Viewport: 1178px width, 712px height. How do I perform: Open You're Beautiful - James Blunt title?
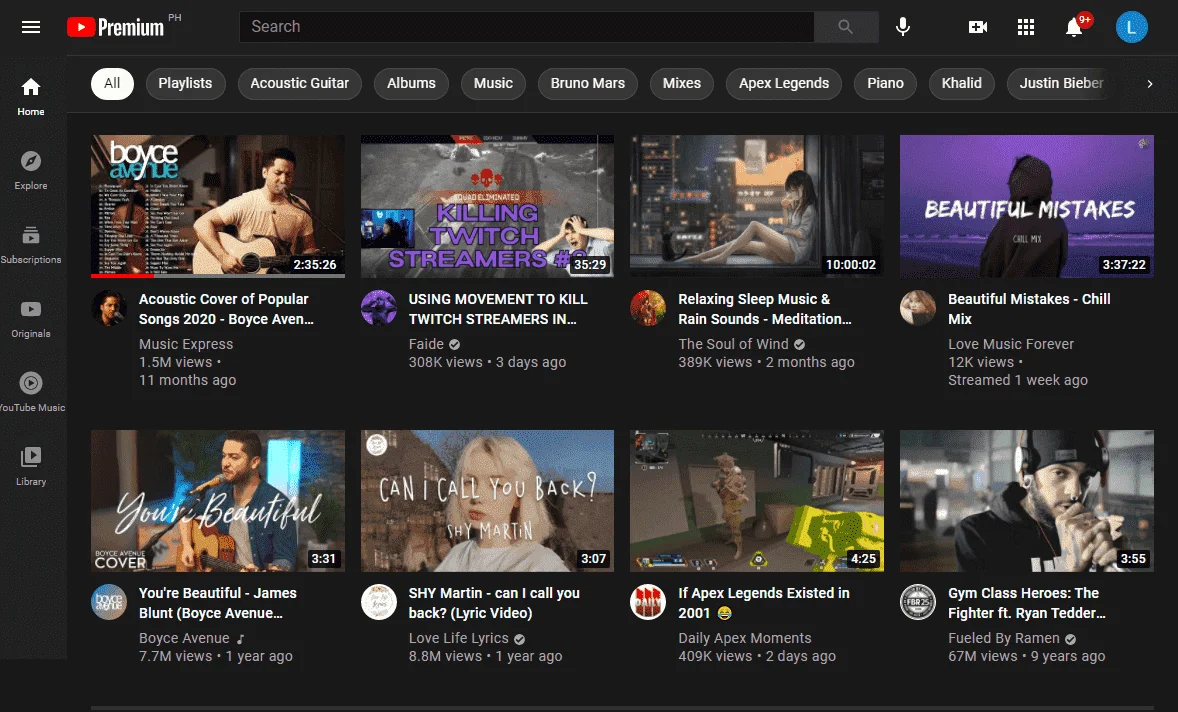[x=218, y=603]
